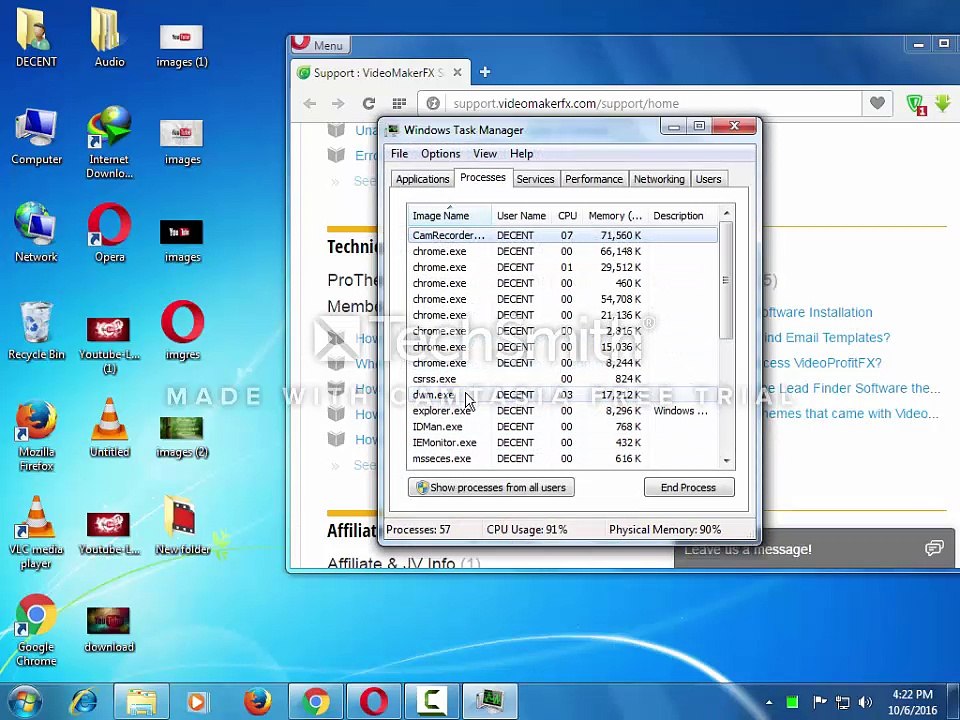
Task: Switch to the Applications tab
Action: tap(422, 179)
